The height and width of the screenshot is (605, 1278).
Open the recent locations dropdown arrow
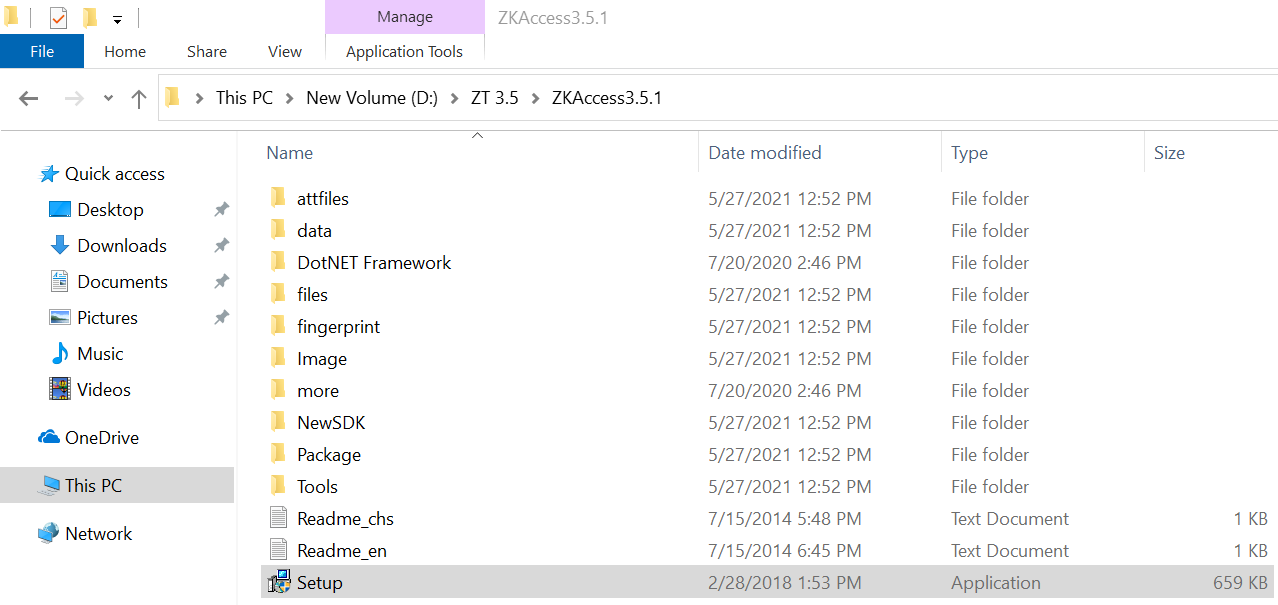tap(106, 97)
